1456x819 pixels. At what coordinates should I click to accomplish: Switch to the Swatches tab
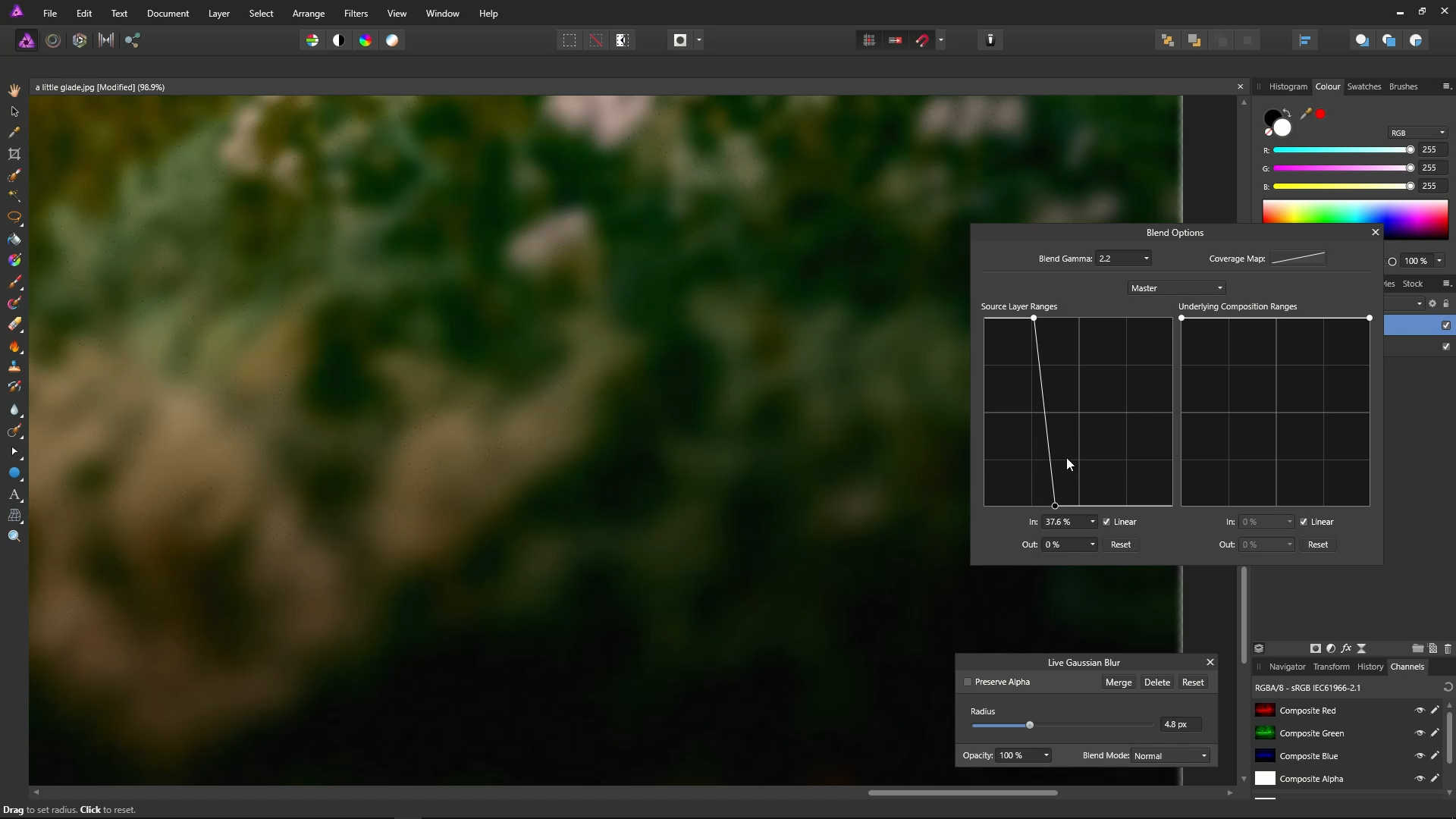1363,86
